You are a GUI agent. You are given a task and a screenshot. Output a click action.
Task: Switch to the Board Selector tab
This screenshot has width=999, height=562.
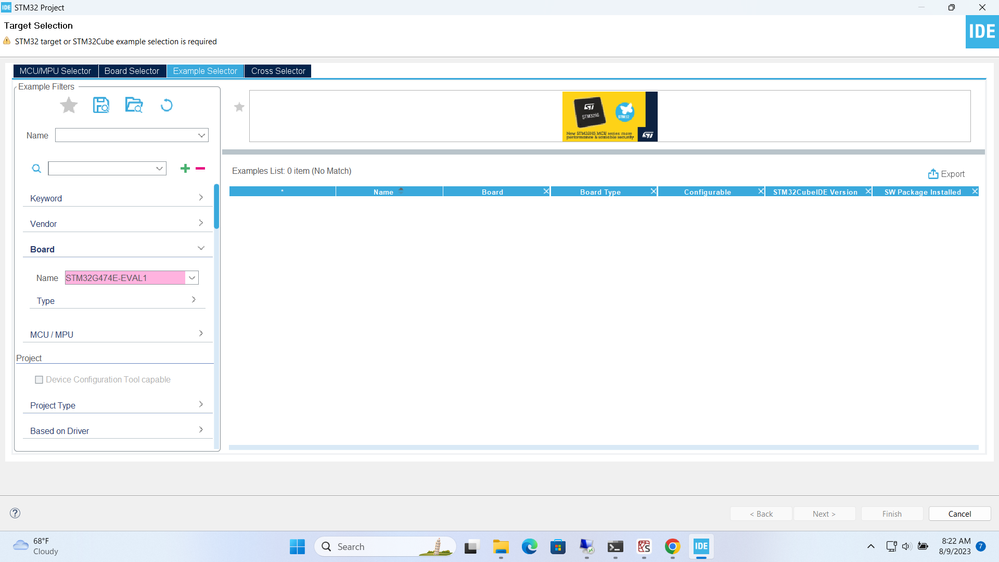(x=132, y=71)
